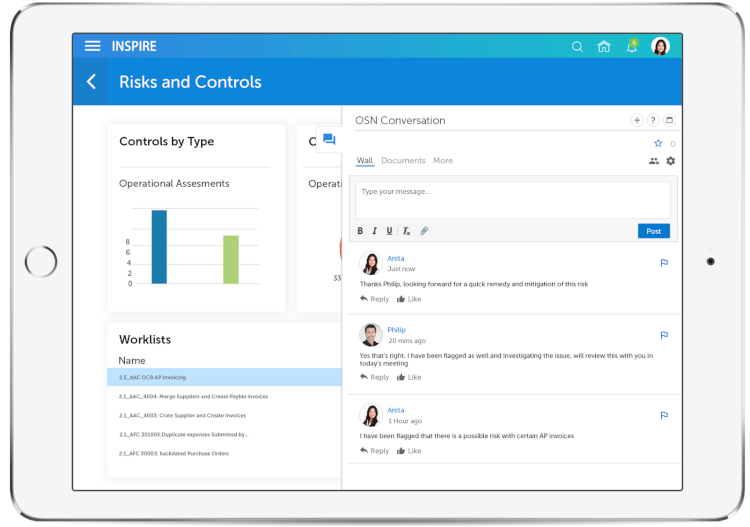The image size is (750, 527).
Task: Open notifications bell with green badge
Action: click(x=632, y=46)
